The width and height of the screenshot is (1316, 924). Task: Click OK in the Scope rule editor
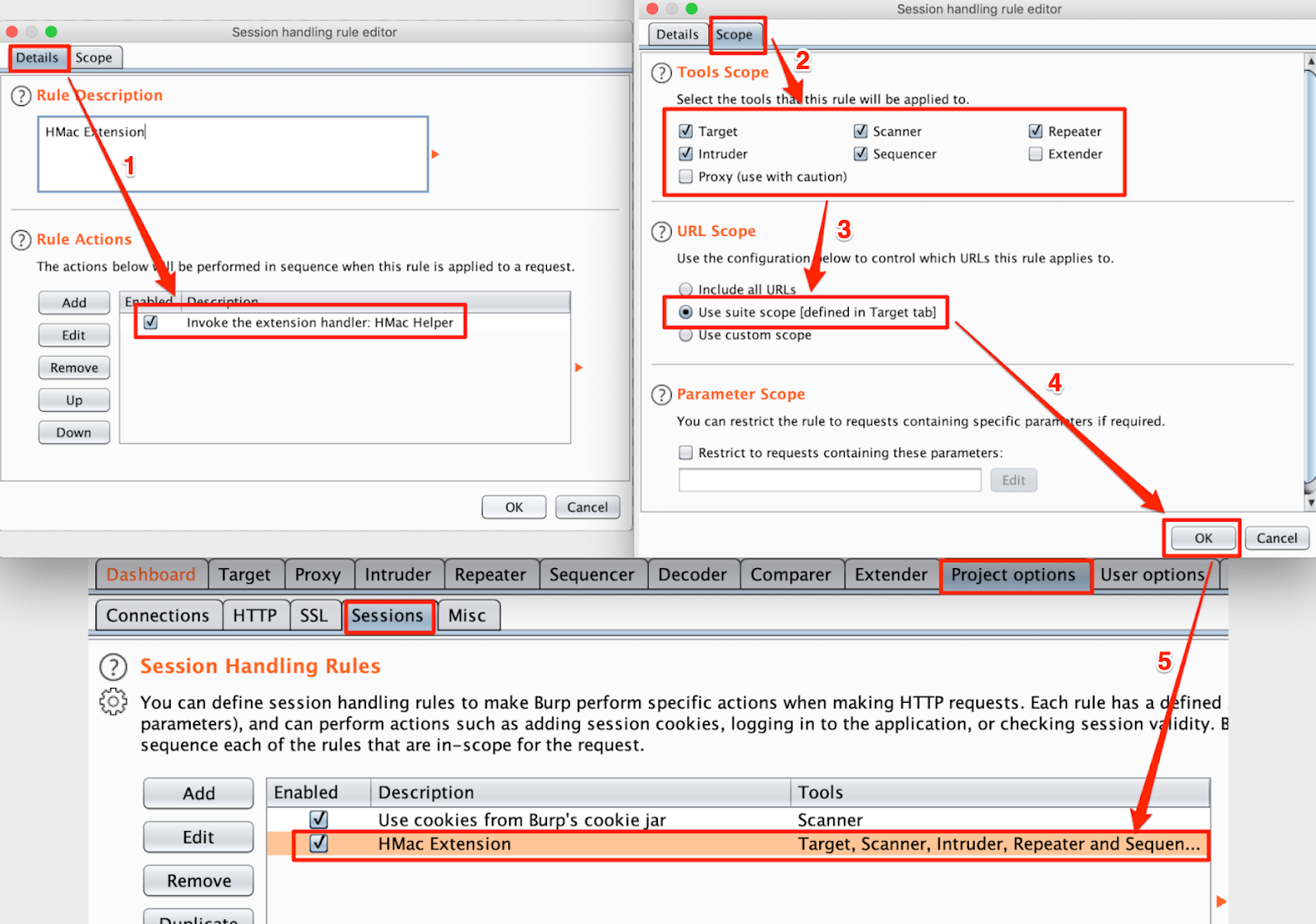pyautogui.click(x=1203, y=538)
